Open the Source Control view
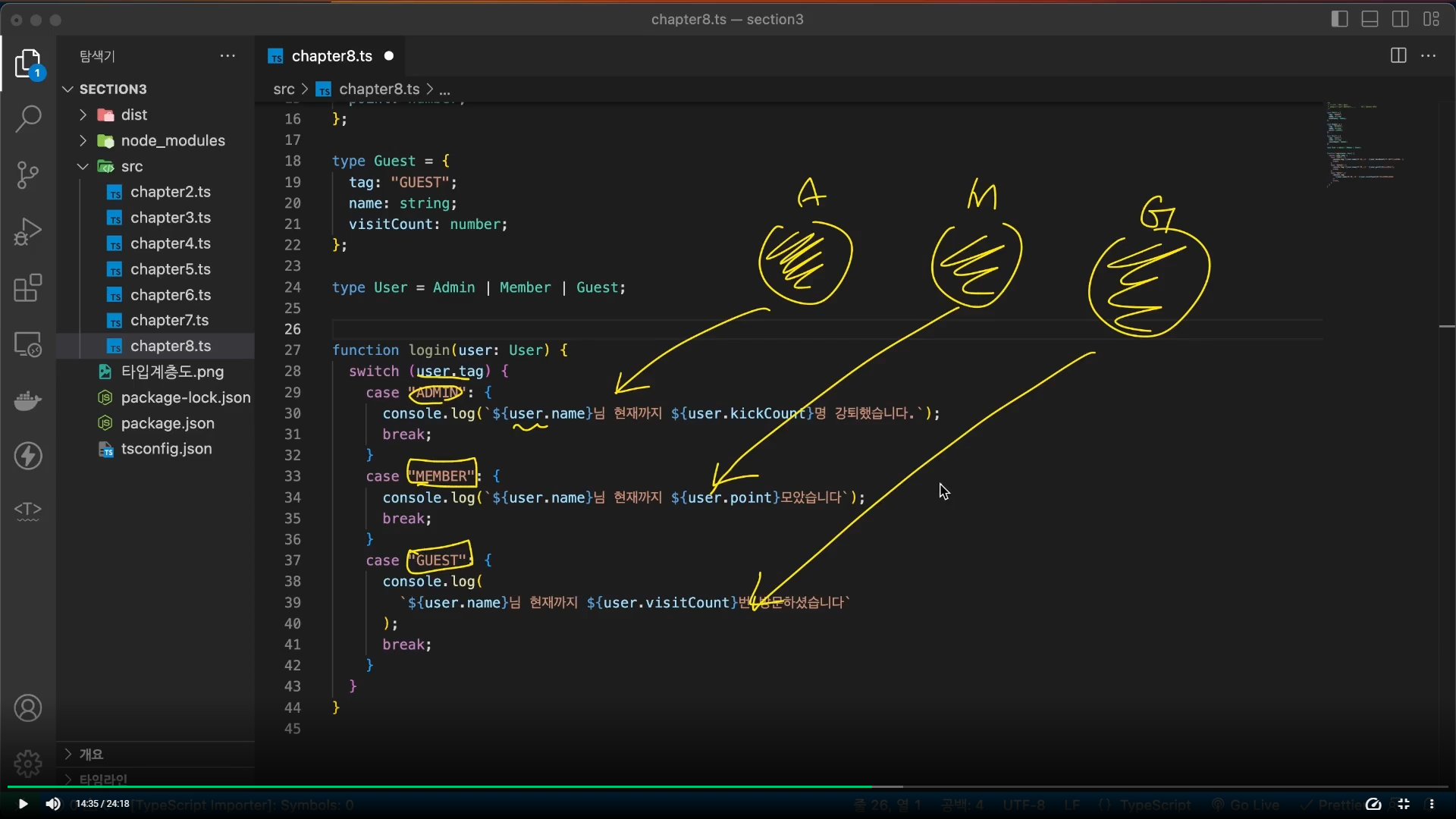The image size is (1456, 819). point(28,175)
